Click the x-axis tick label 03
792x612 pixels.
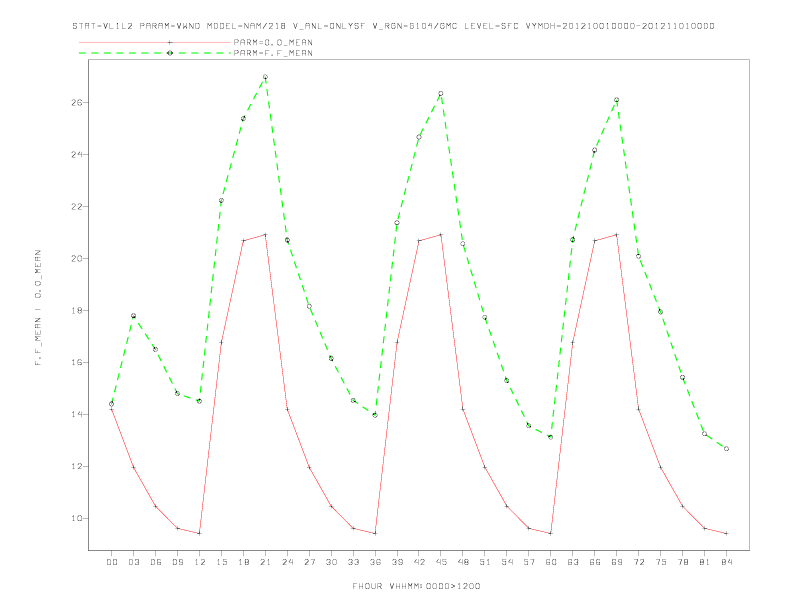(x=133, y=562)
